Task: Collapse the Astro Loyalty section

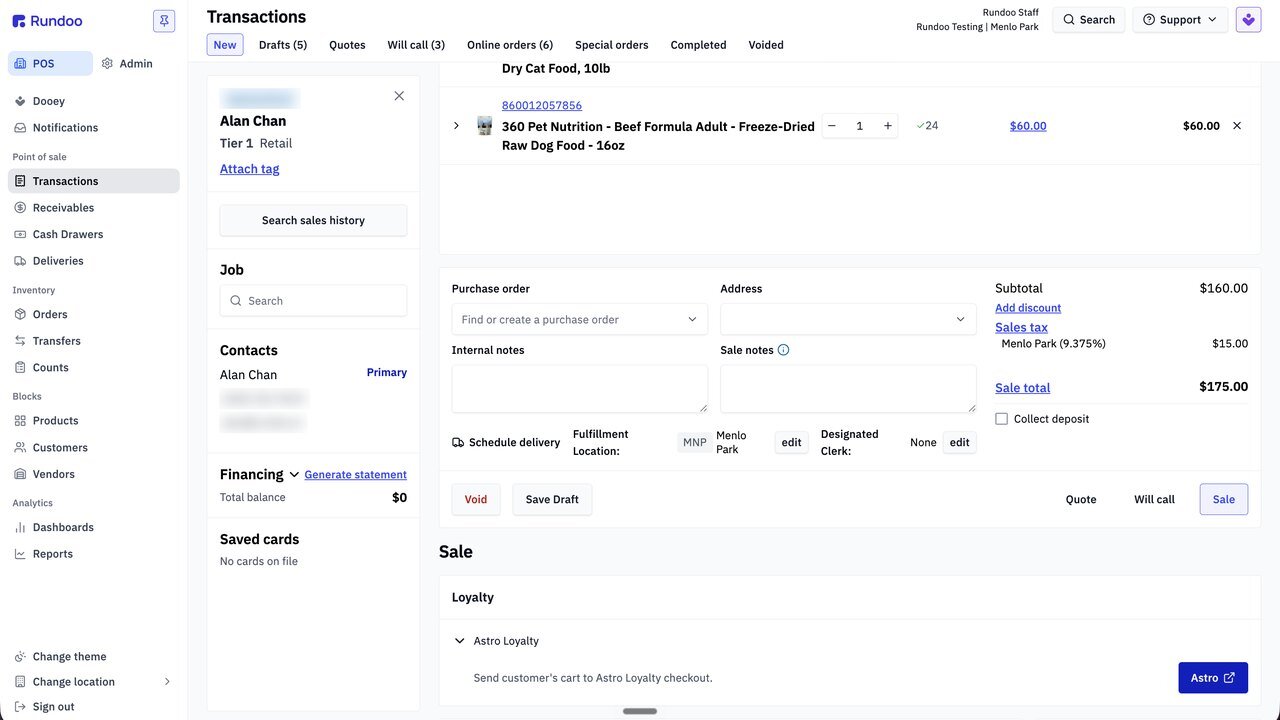Action: tap(460, 641)
